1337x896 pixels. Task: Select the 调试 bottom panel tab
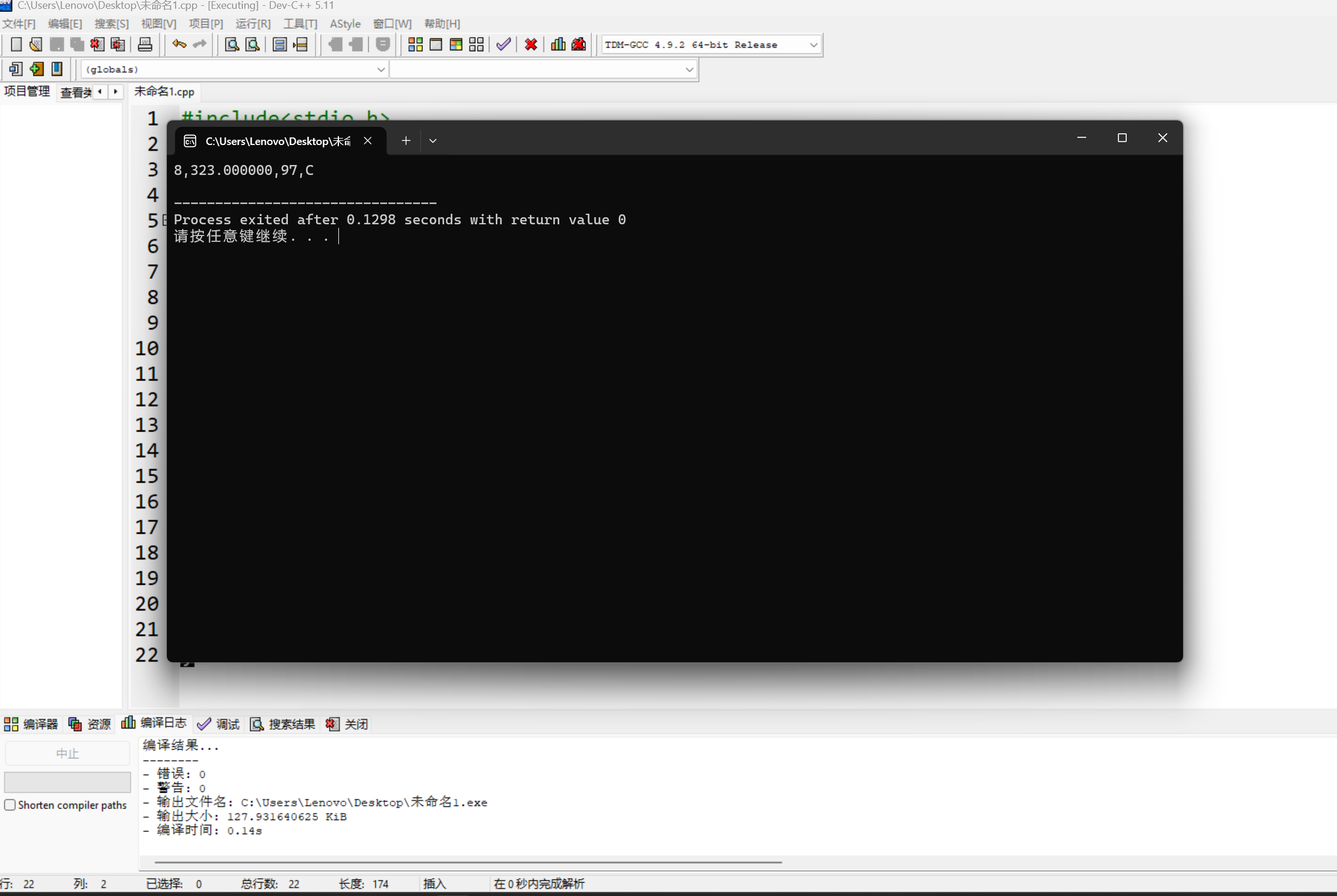coord(219,724)
